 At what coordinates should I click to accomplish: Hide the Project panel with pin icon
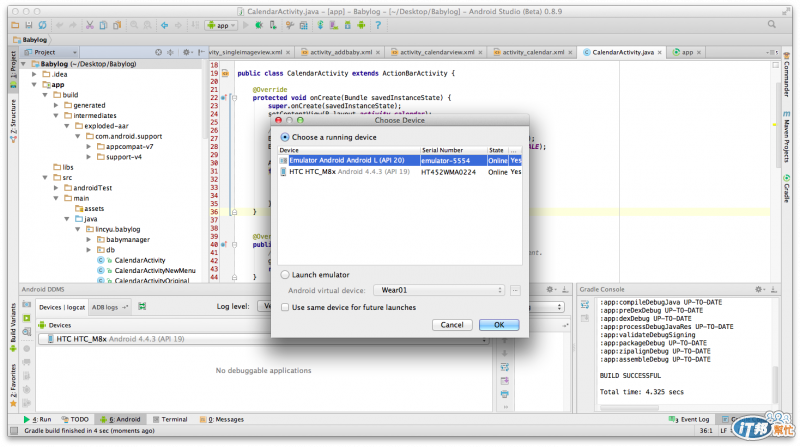tap(202, 52)
